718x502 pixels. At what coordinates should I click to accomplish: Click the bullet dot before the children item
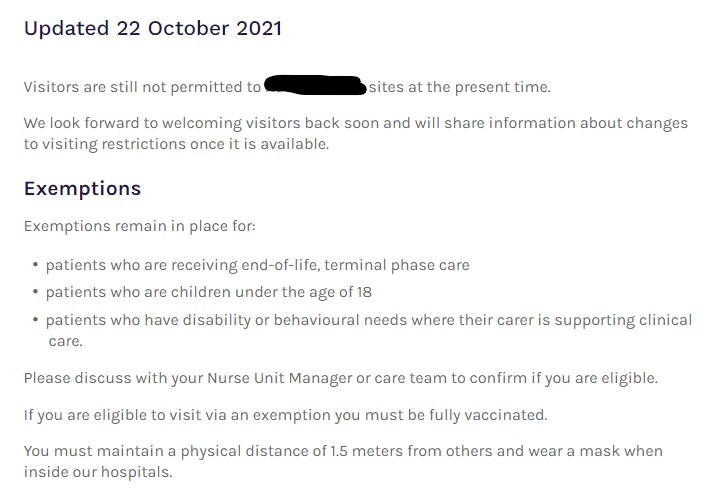pos(35,292)
